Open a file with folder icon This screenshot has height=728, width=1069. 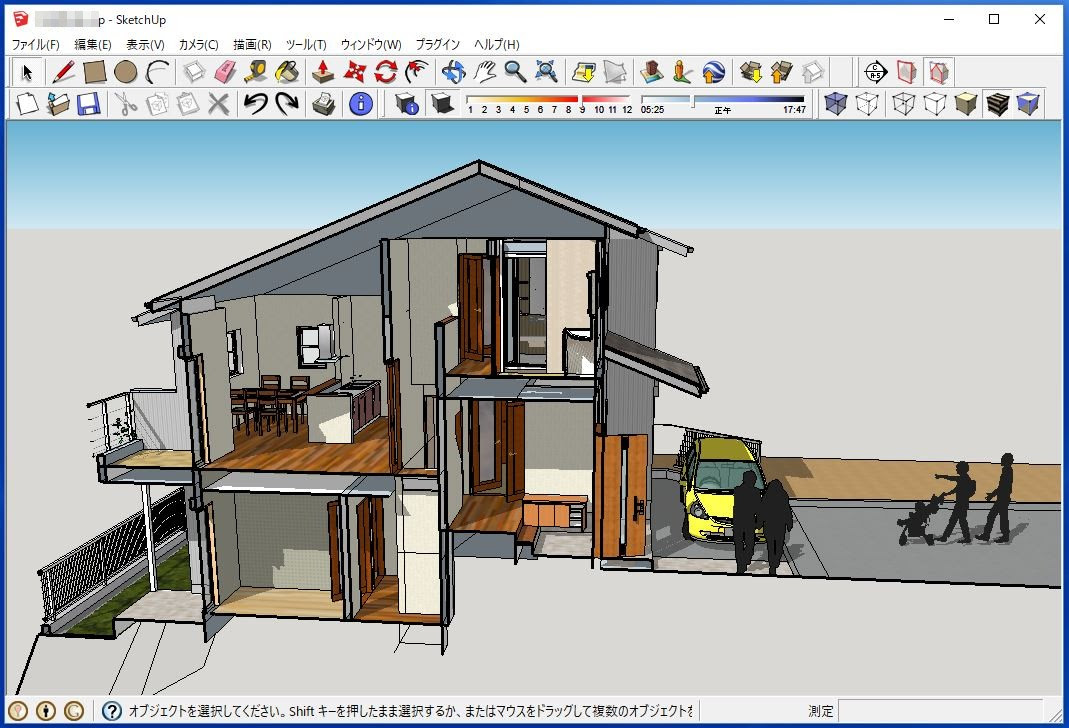pos(58,104)
